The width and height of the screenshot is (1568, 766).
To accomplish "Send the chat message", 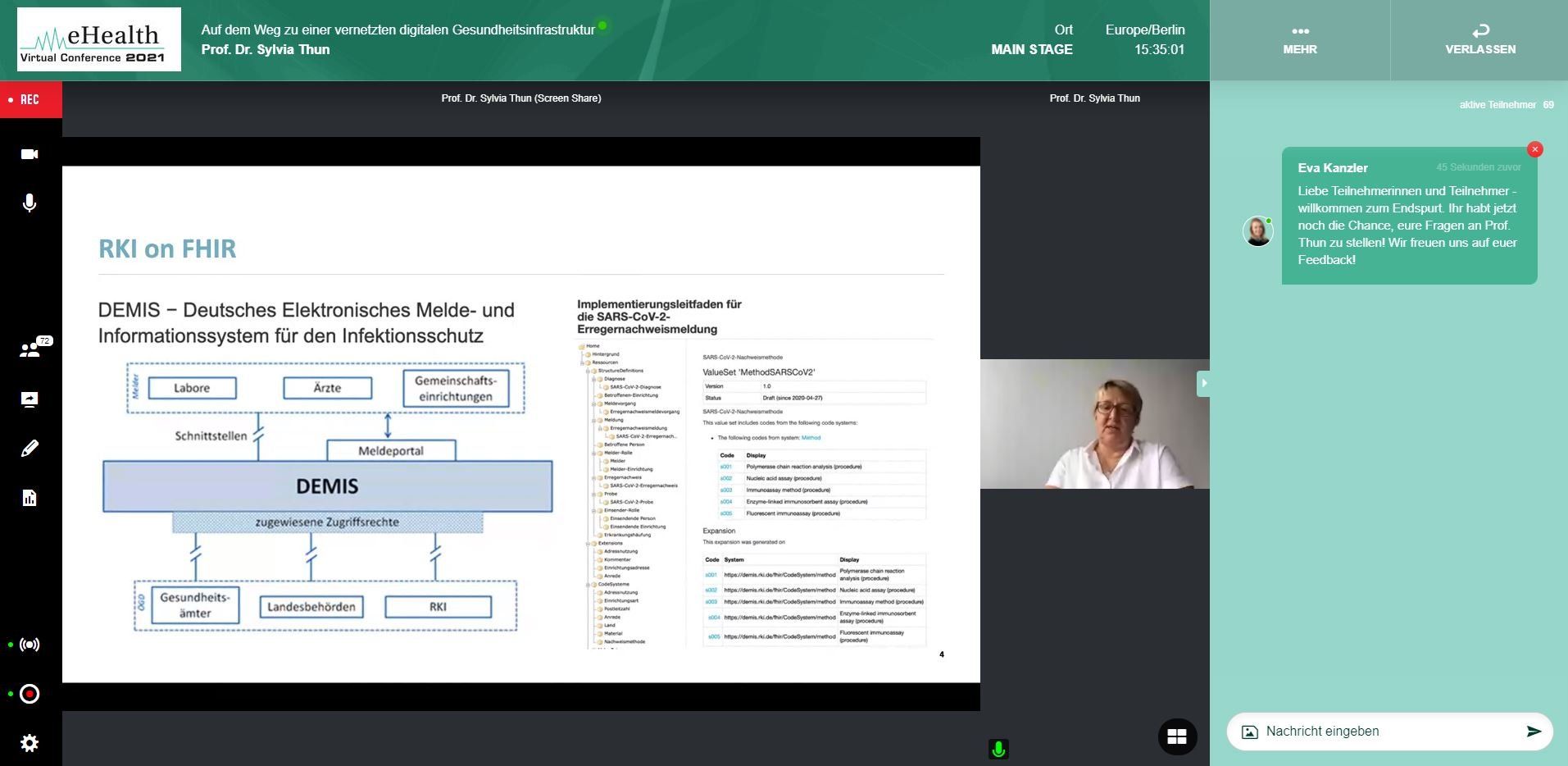I will click(1534, 732).
